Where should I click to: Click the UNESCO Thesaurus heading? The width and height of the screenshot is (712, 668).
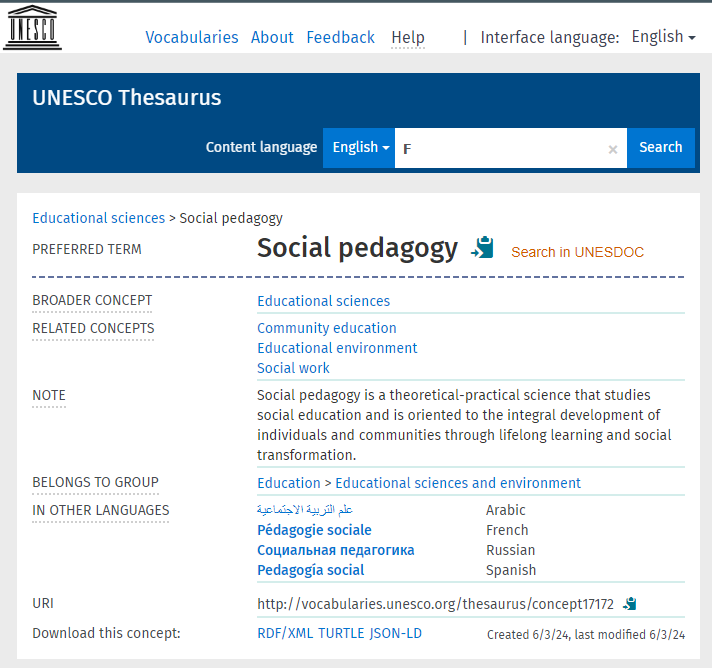tap(127, 98)
